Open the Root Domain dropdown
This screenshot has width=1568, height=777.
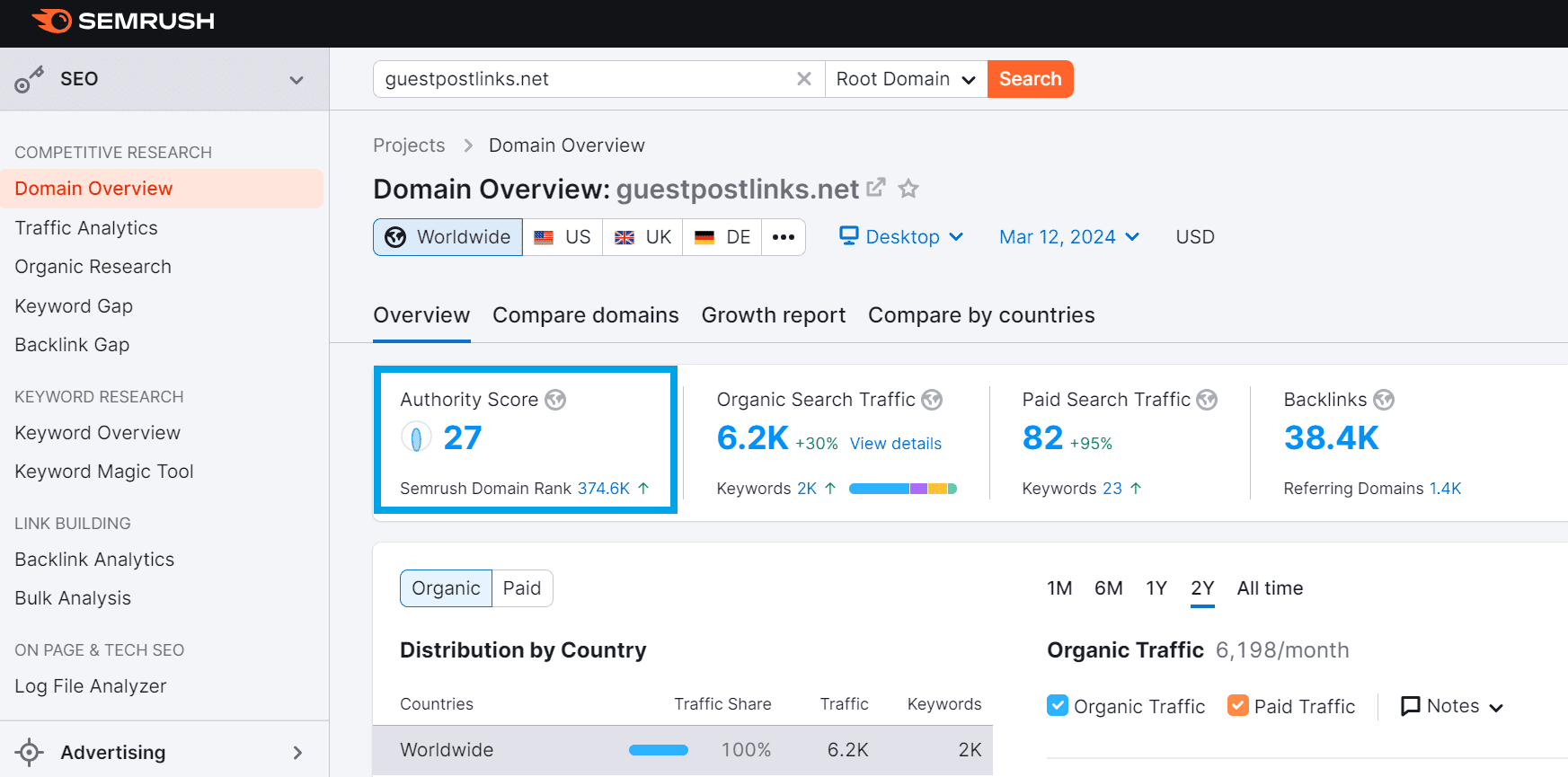pos(905,79)
